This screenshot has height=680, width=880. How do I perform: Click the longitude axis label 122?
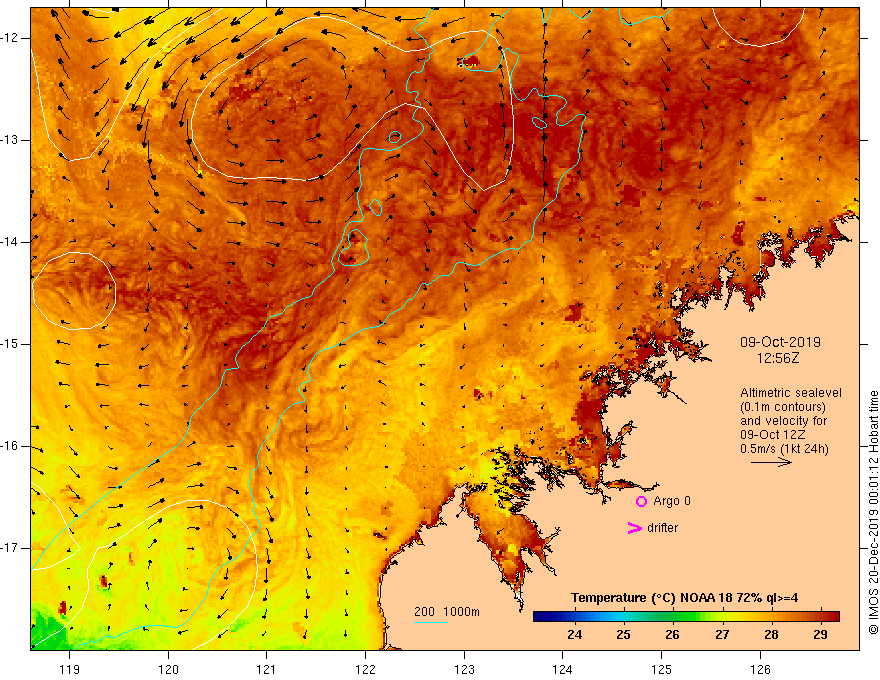pyautogui.click(x=365, y=669)
